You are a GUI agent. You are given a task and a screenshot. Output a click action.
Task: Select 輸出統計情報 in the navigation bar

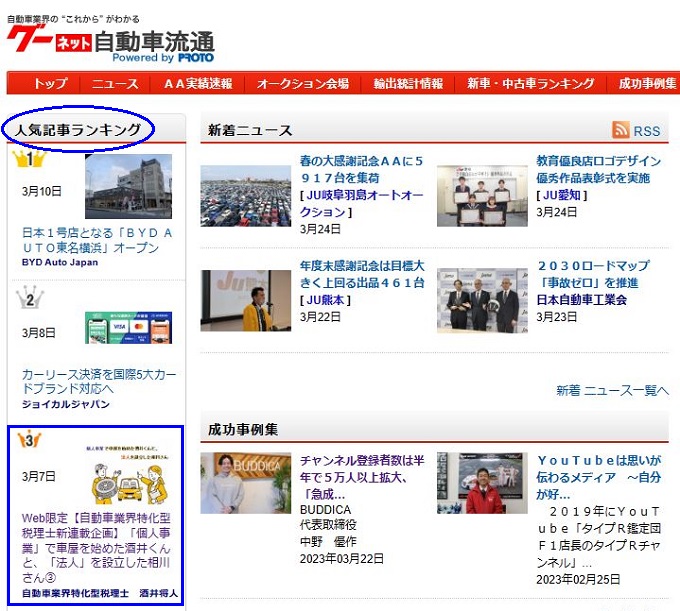click(408, 84)
